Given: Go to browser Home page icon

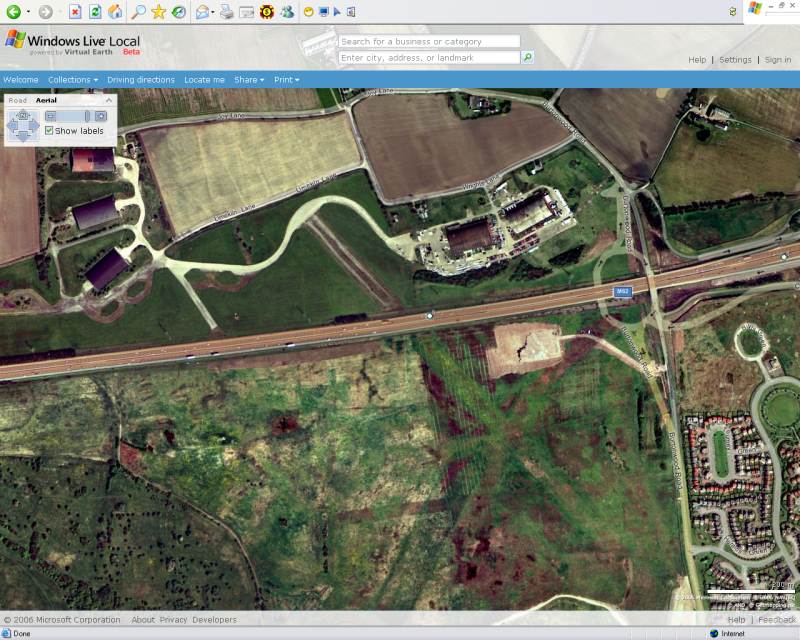Looking at the screenshot, I should tap(115, 12).
